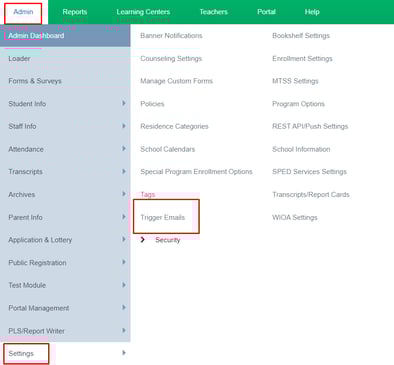Open the Tags setting
The height and width of the screenshot is (365, 394).
coord(148,194)
